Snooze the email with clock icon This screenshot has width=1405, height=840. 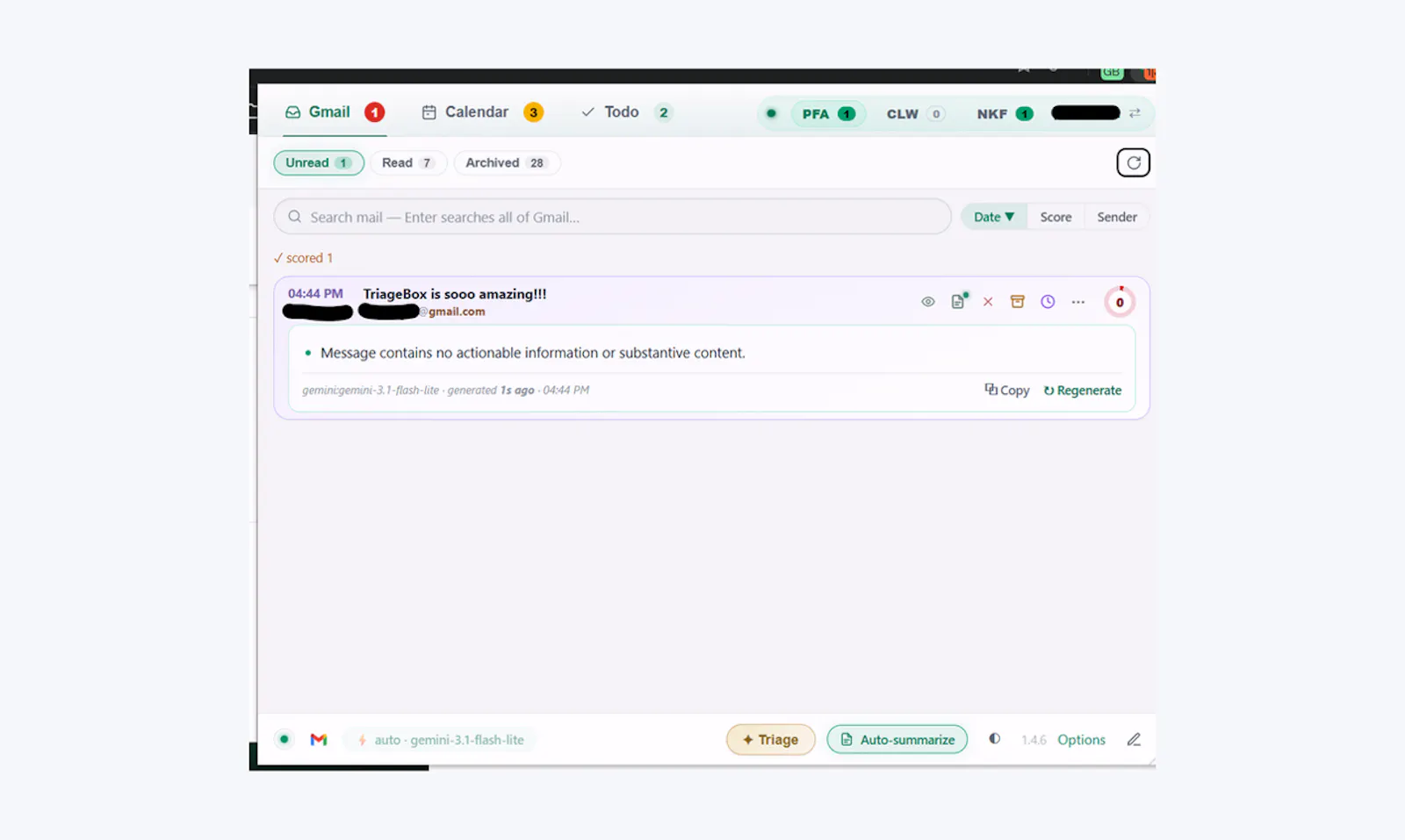[1048, 302]
